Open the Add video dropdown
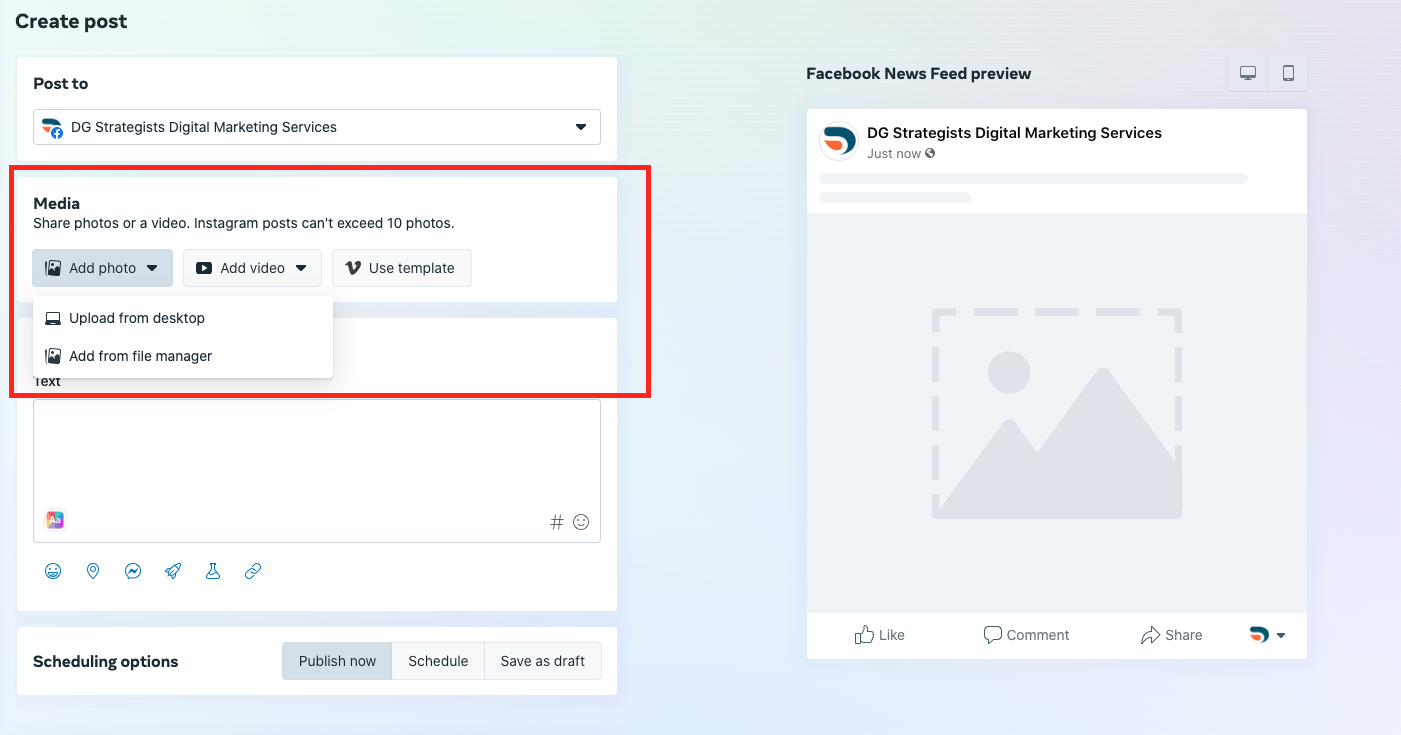 tap(252, 268)
